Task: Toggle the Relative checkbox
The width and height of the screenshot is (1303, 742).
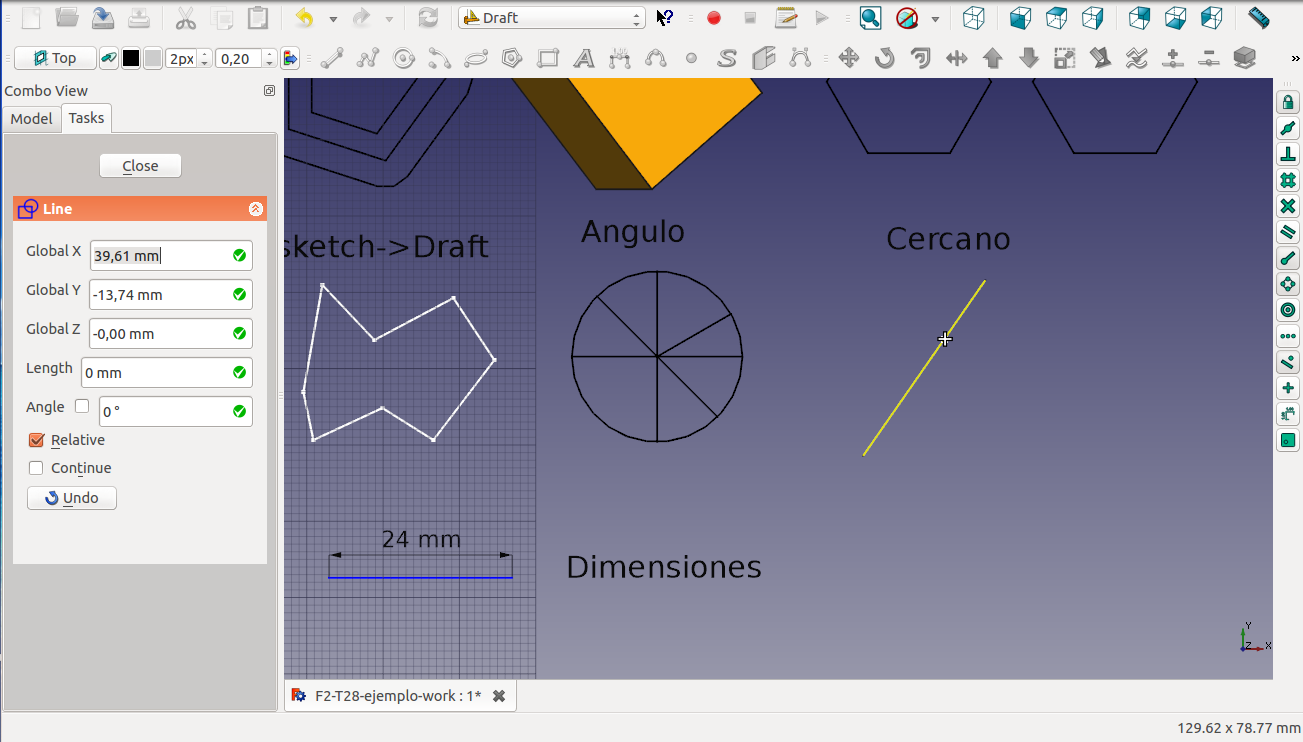Action: tap(37, 440)
